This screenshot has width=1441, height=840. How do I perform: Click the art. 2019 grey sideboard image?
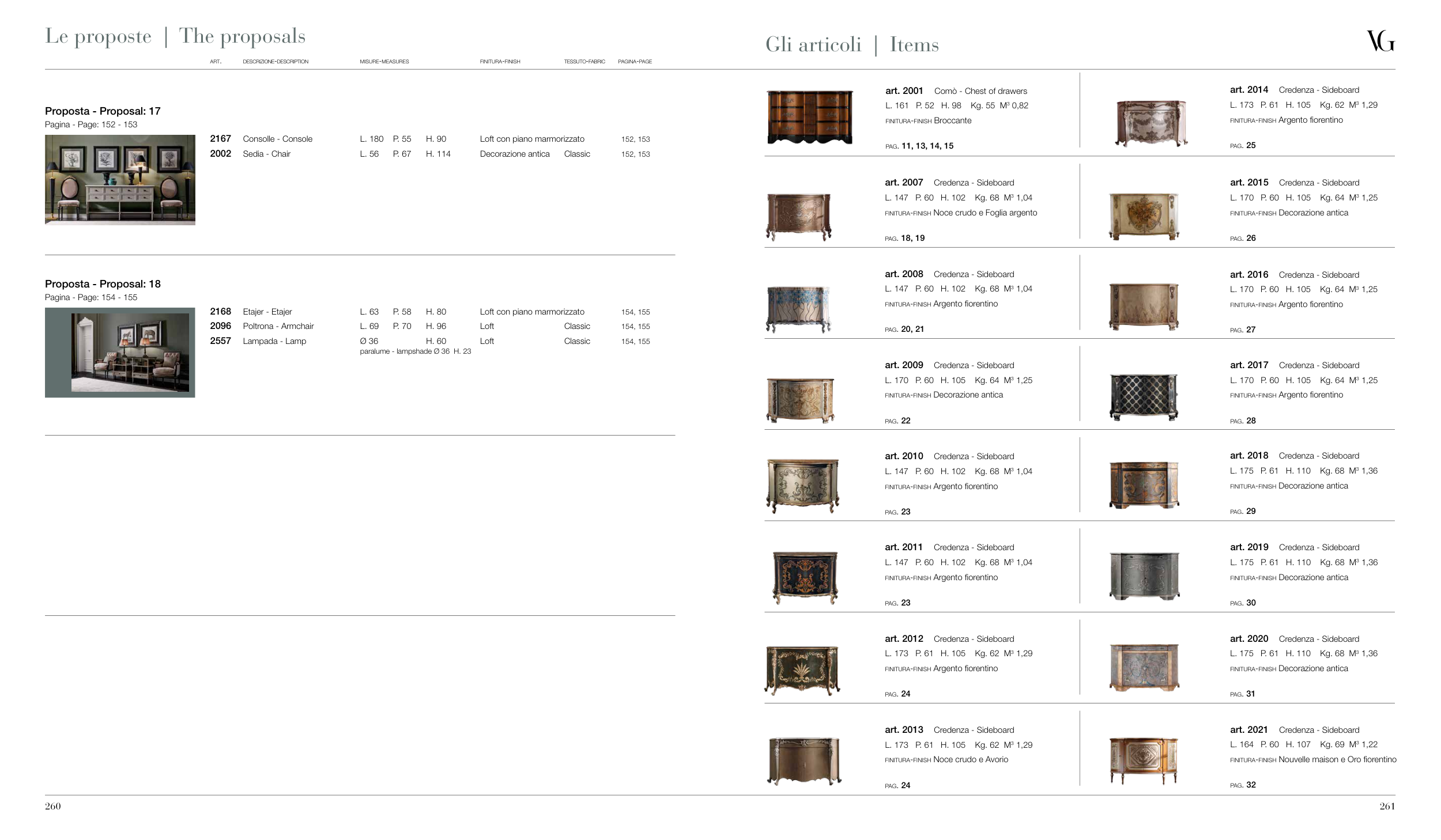point(1144,576)
